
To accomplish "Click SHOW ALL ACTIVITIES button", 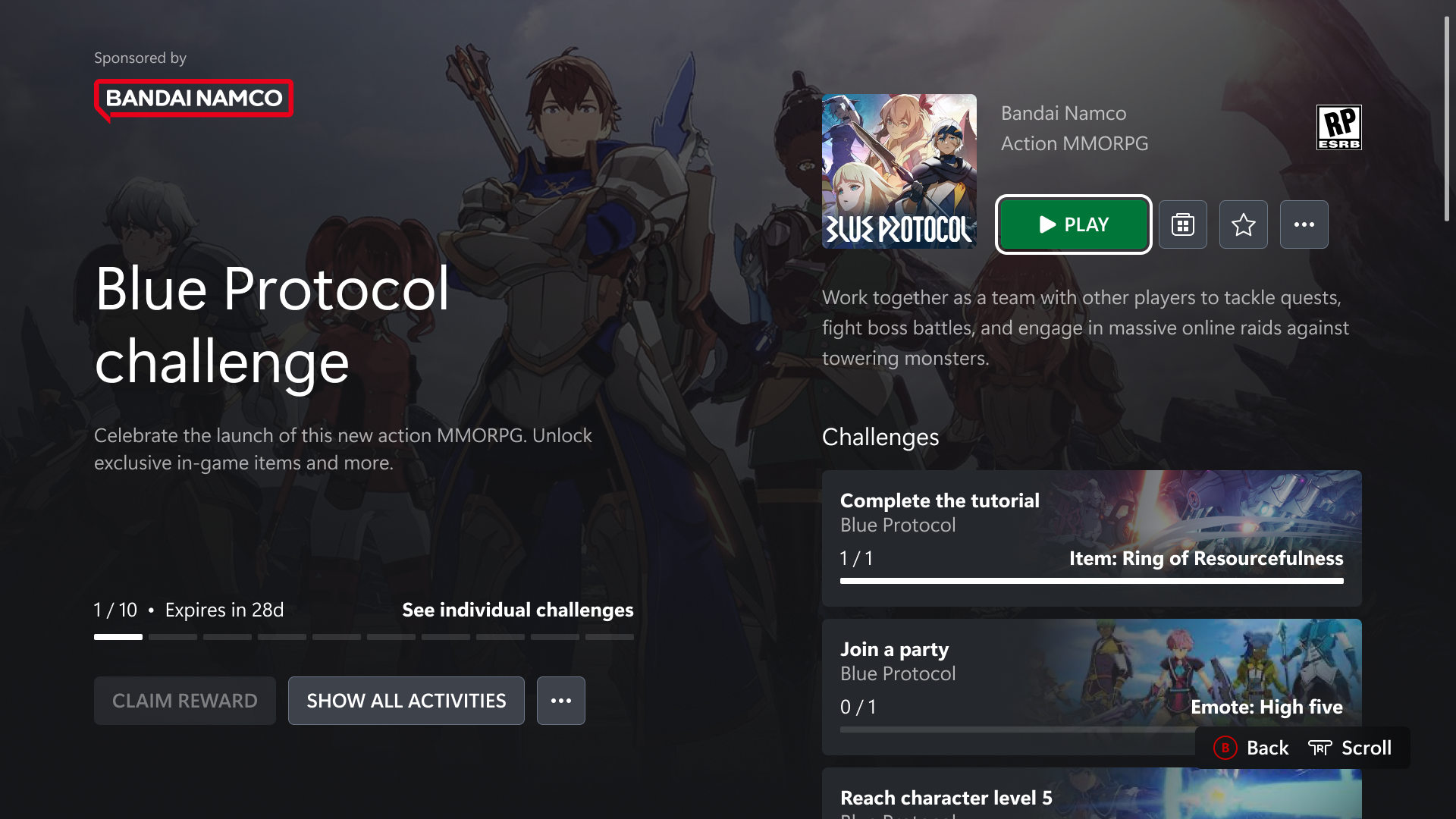I will tap(406, 701).
